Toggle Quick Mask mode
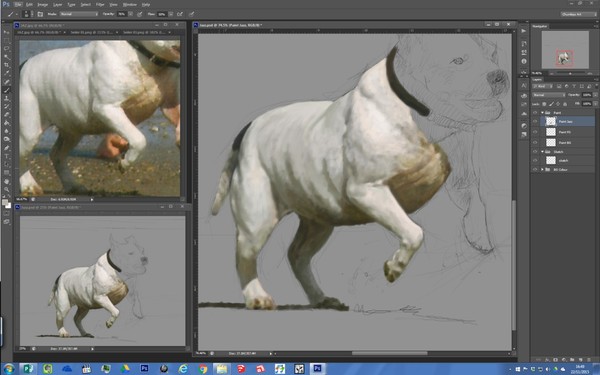Screen dimensions: 600x375 tap(7, 213)
